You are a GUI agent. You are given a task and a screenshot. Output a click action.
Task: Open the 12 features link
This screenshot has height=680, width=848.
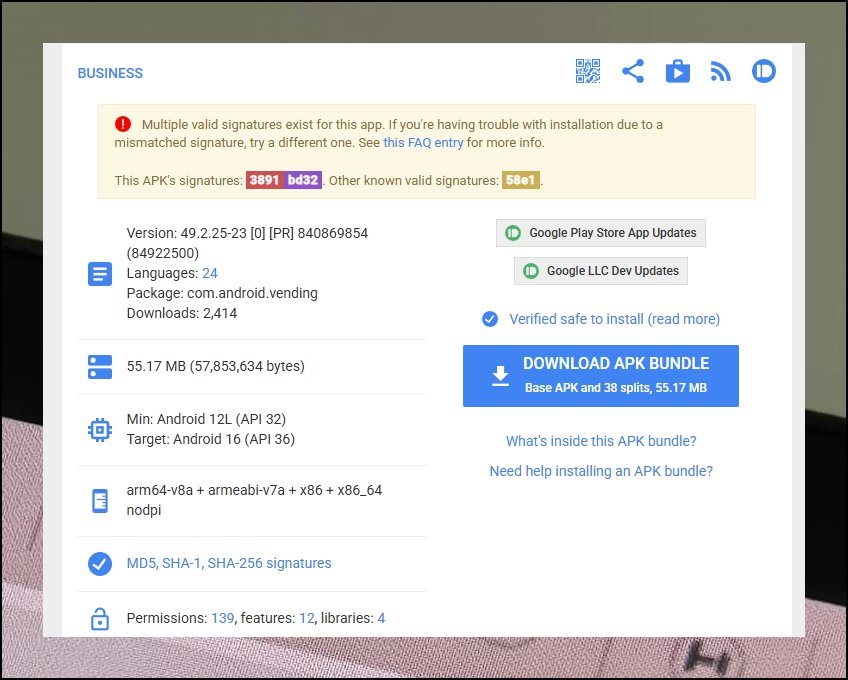(x=307, y=618)
